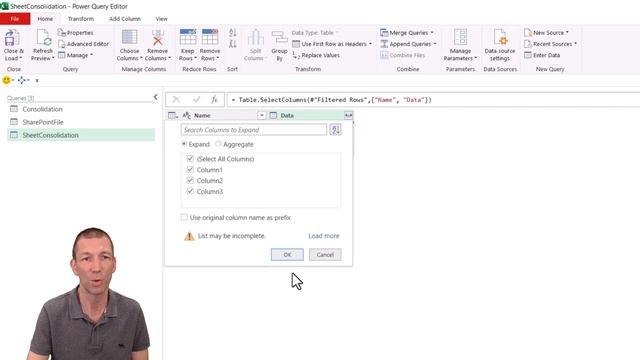640x360 pixels.
Task: Open the Quick Access Toolbar customize arrow
Action: click(37, 80)
